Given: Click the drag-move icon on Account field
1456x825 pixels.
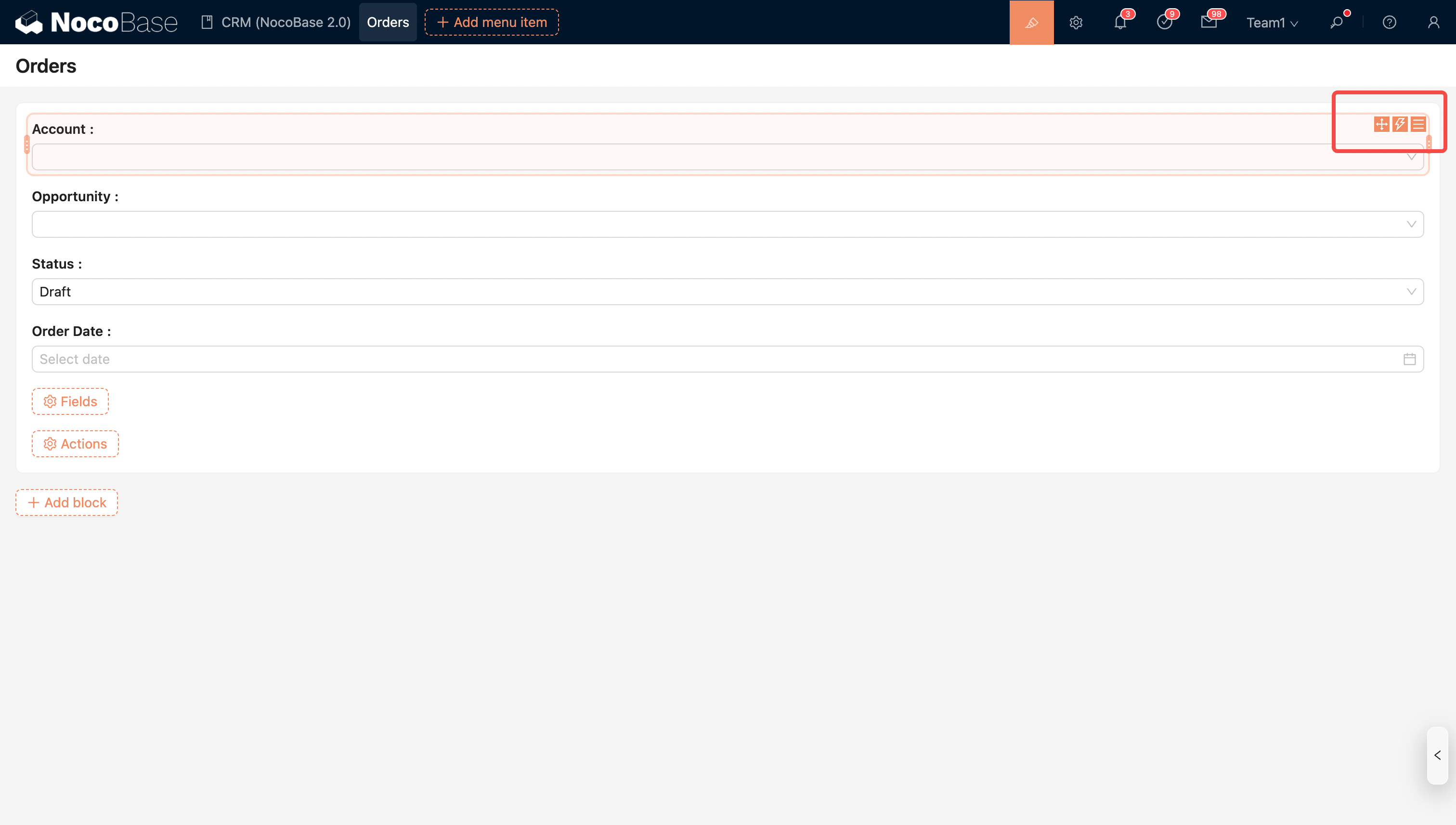Looking at the screenshot, I should click(1381, 124).
